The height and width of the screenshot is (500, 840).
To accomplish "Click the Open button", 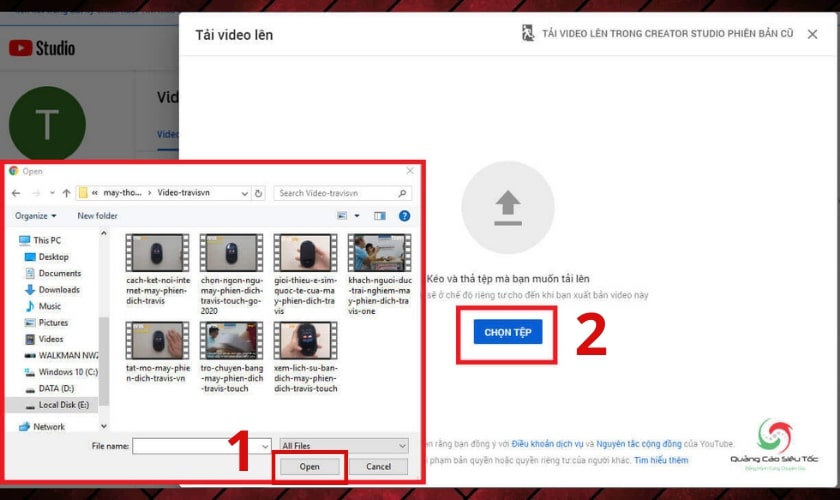I will click(310, 467).
